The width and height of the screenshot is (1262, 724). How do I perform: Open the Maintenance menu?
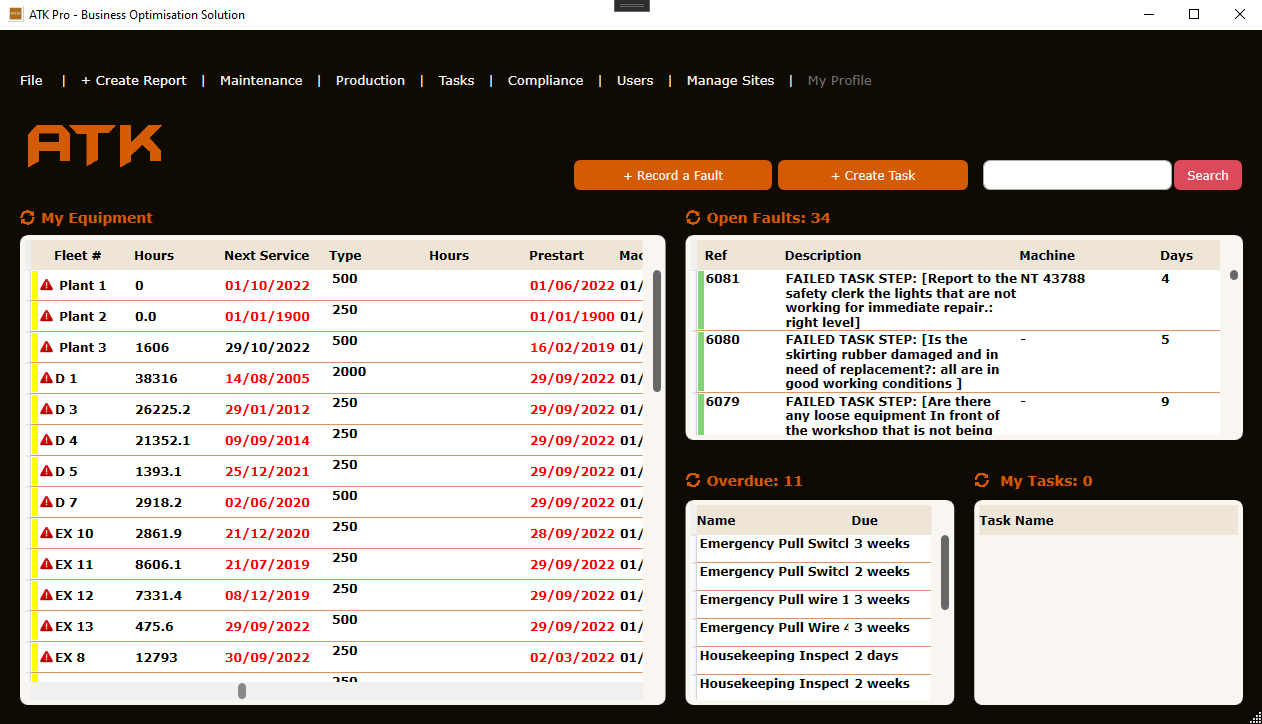261,80
